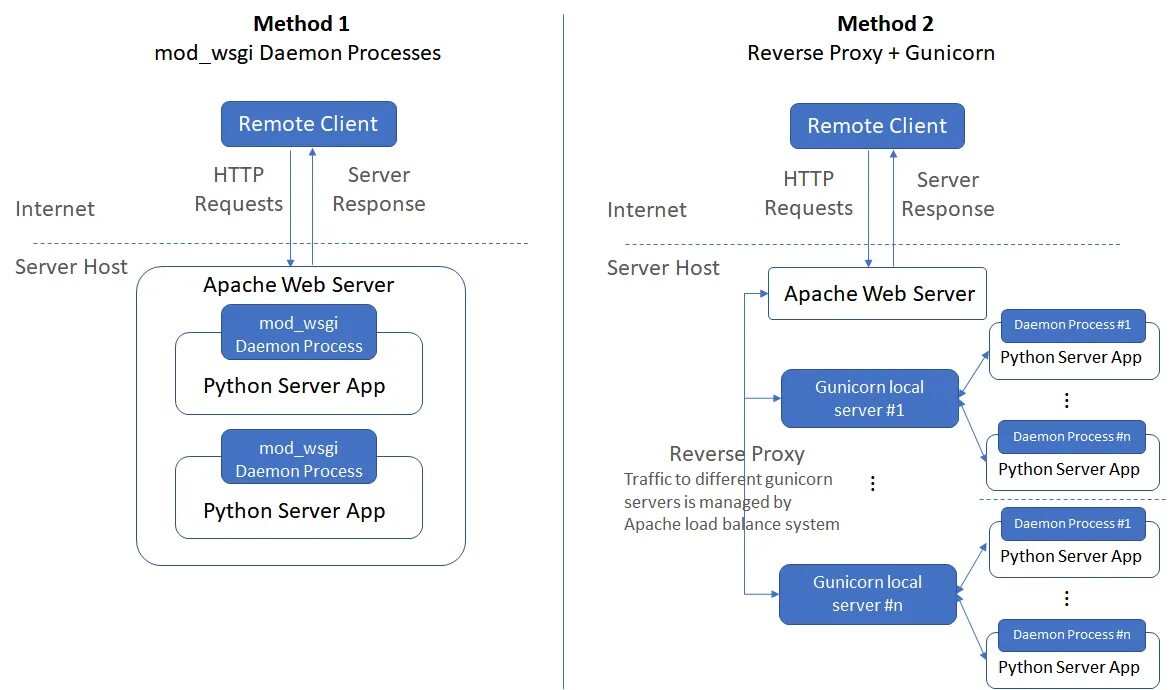Viewport: 1170px width, 690px height.
Task: Click Daemon Process #1 of Gunicorn server #n
Action: point(1073,524)
